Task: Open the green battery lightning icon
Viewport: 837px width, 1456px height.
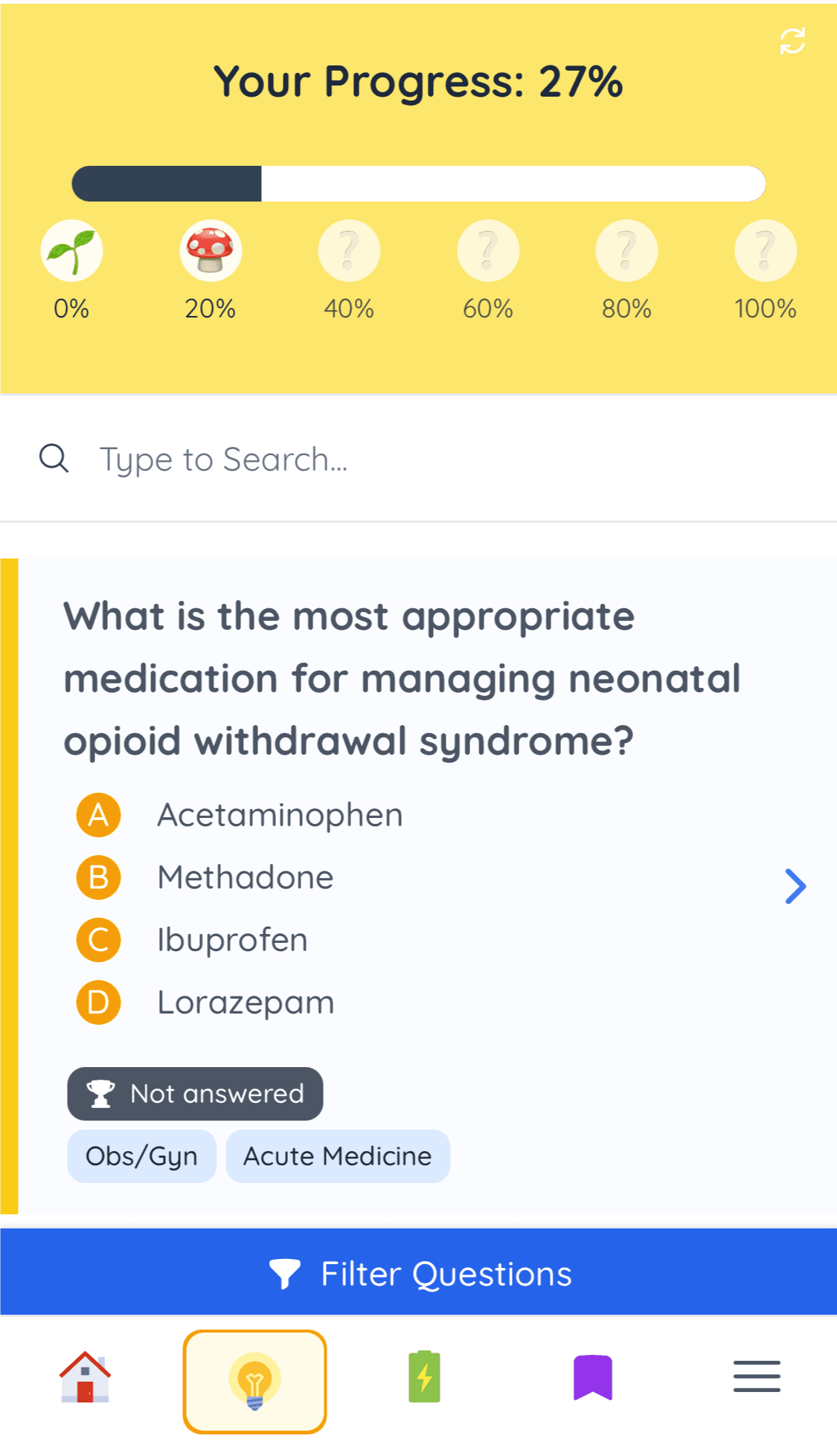Action: [x=424, y=1376]
